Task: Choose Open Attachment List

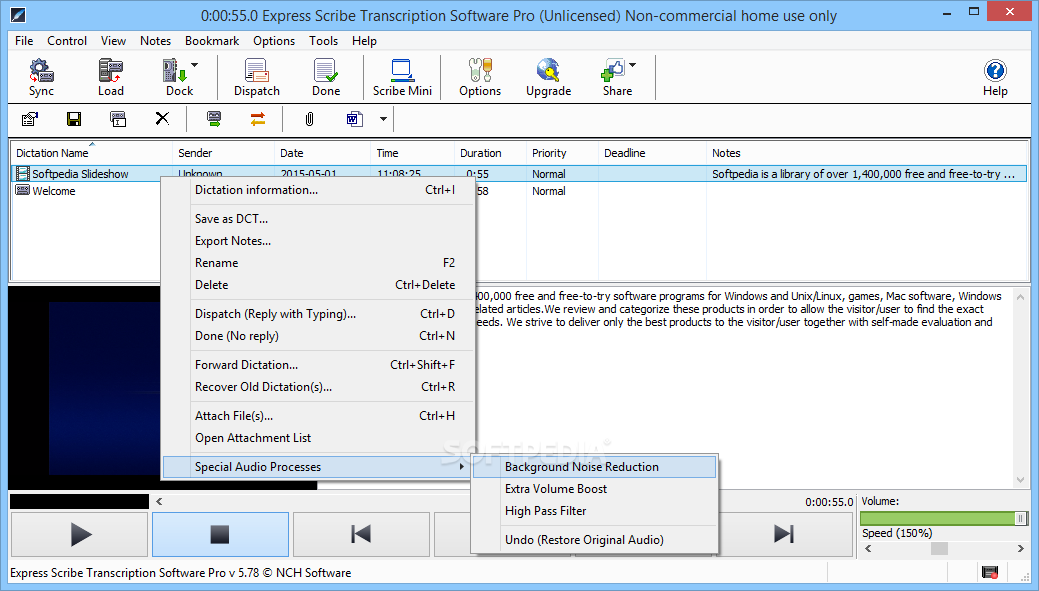Action: [x=319, y=437]
